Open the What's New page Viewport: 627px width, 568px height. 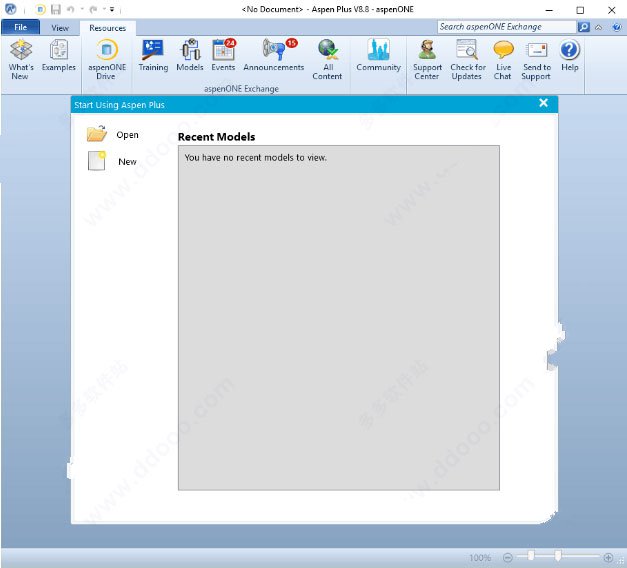pos(21,60)
